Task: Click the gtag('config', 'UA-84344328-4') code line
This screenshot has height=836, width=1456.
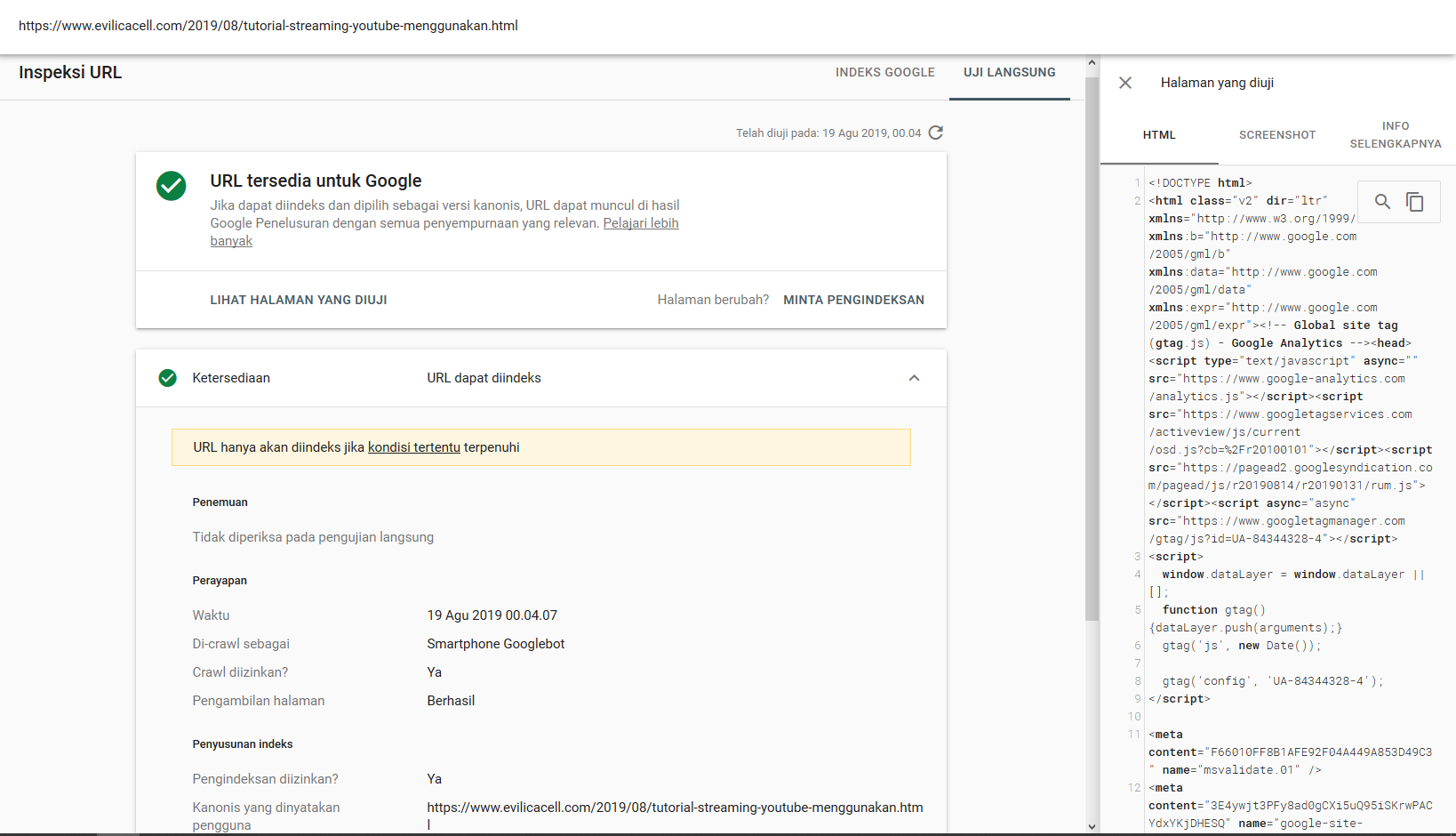Action: click(1273, 681)
